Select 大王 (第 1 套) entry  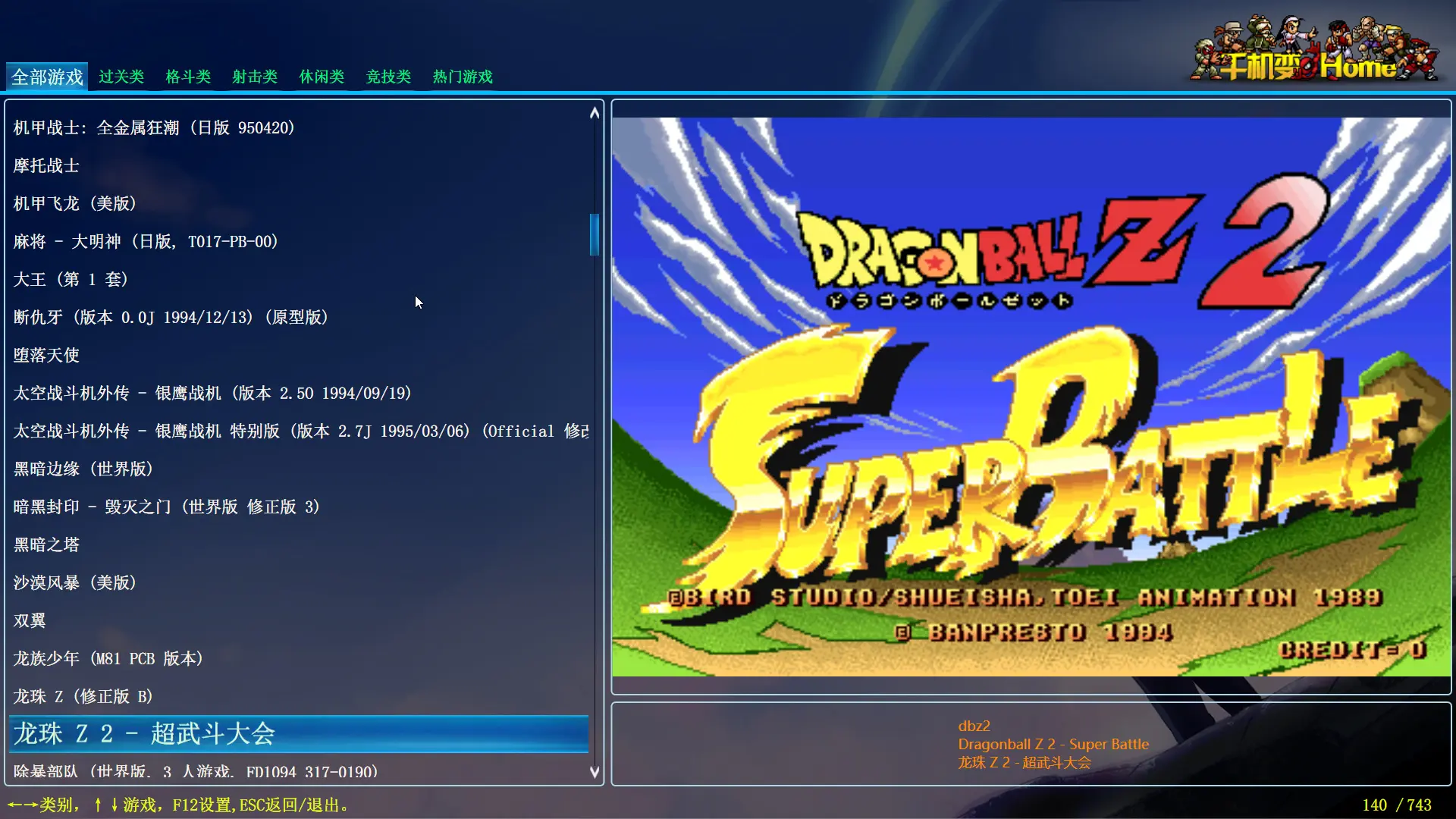[x=71, y=279]
